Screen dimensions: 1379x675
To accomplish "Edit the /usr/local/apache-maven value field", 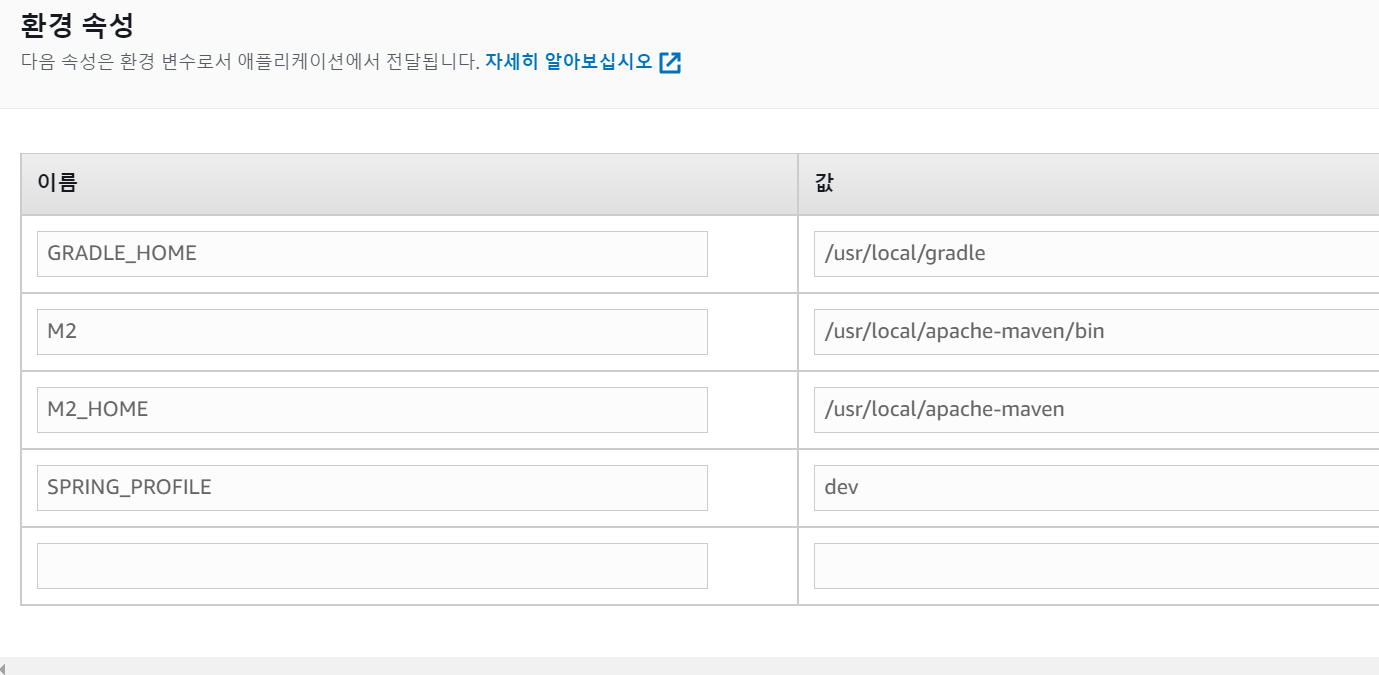I will (x=1096, y=410).
